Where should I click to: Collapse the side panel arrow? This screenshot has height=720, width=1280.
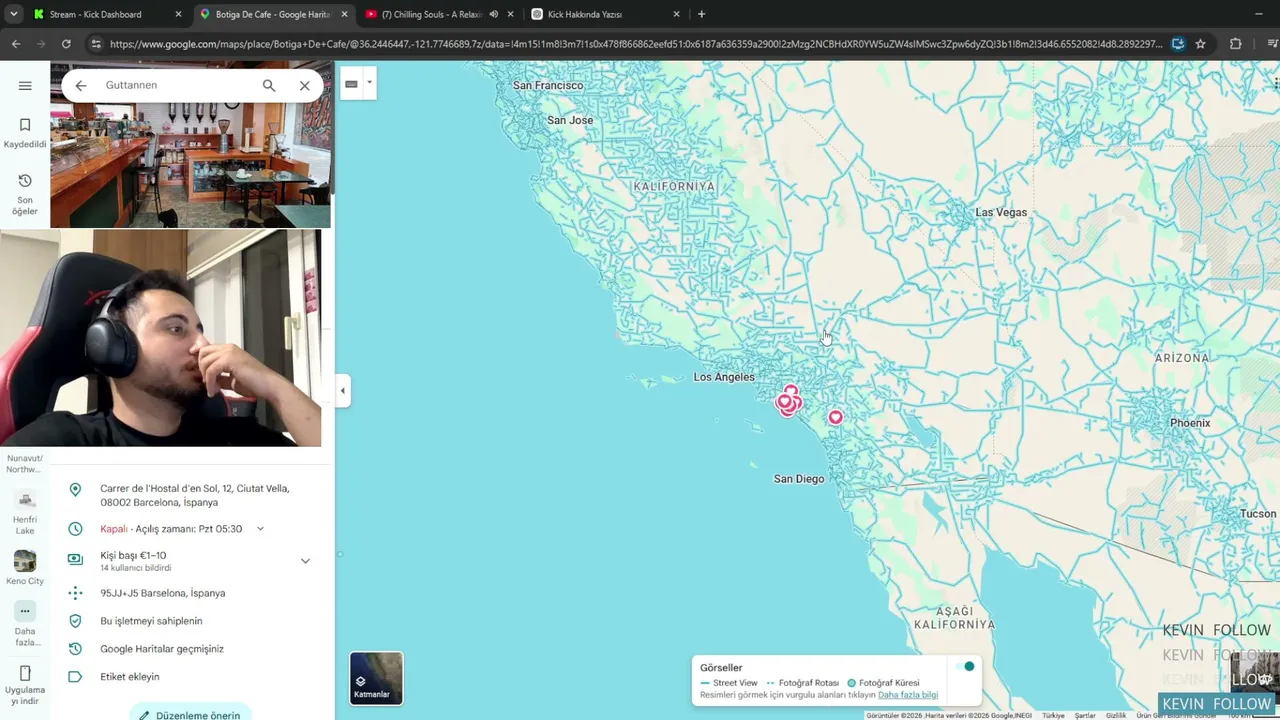click(x=343, y=391)
